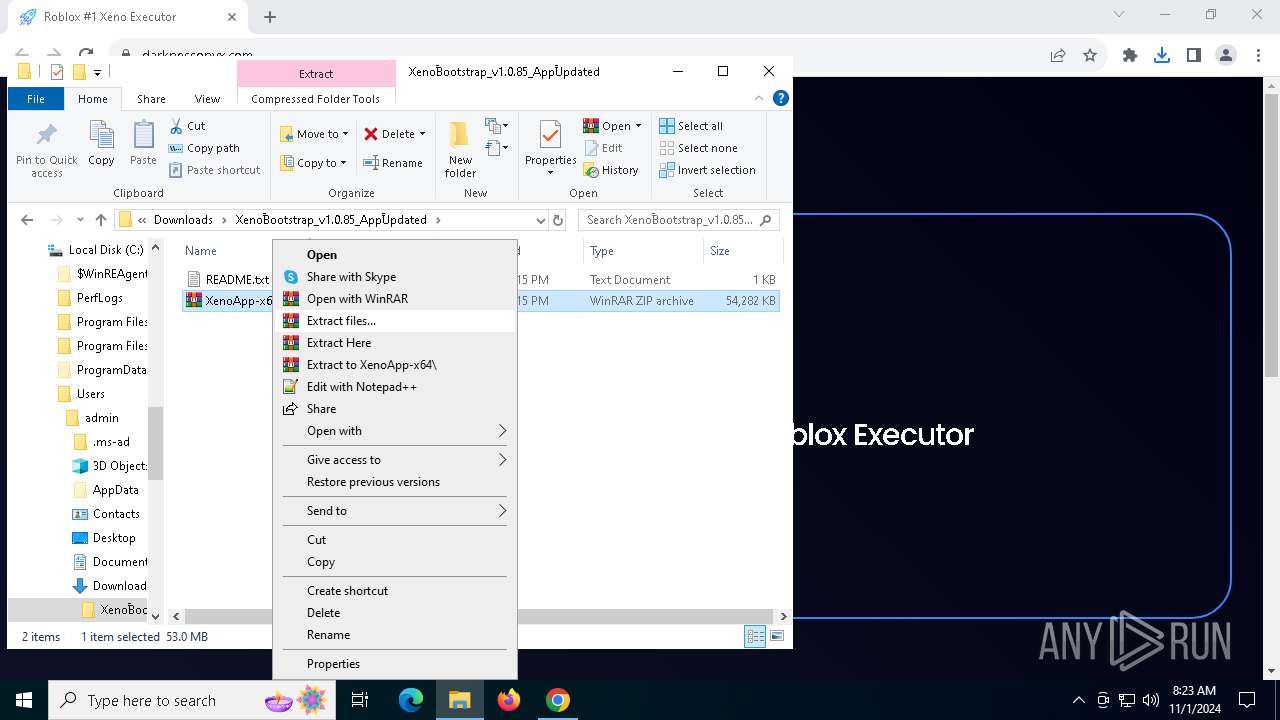
Task: Expand the Send to submenu
Action: pos(395,511)
